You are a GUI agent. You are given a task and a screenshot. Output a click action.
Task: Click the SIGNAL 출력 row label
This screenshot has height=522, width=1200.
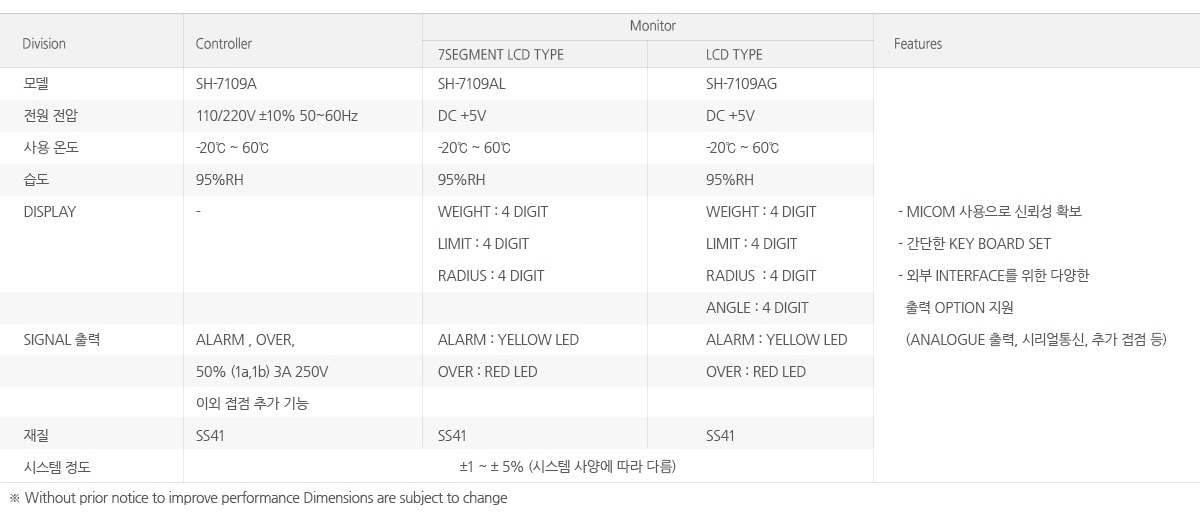point(61,340)
